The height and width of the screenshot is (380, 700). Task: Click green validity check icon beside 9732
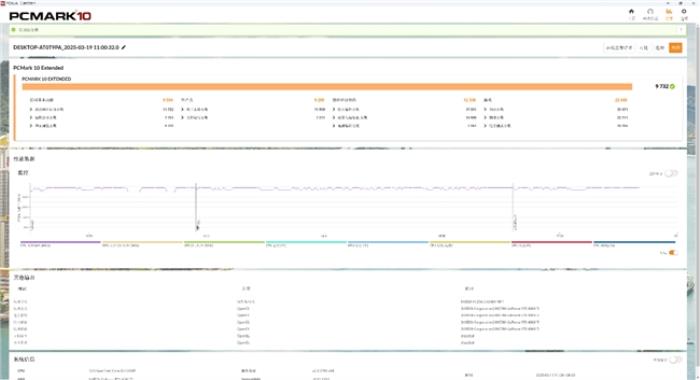[x=672, y=87]
